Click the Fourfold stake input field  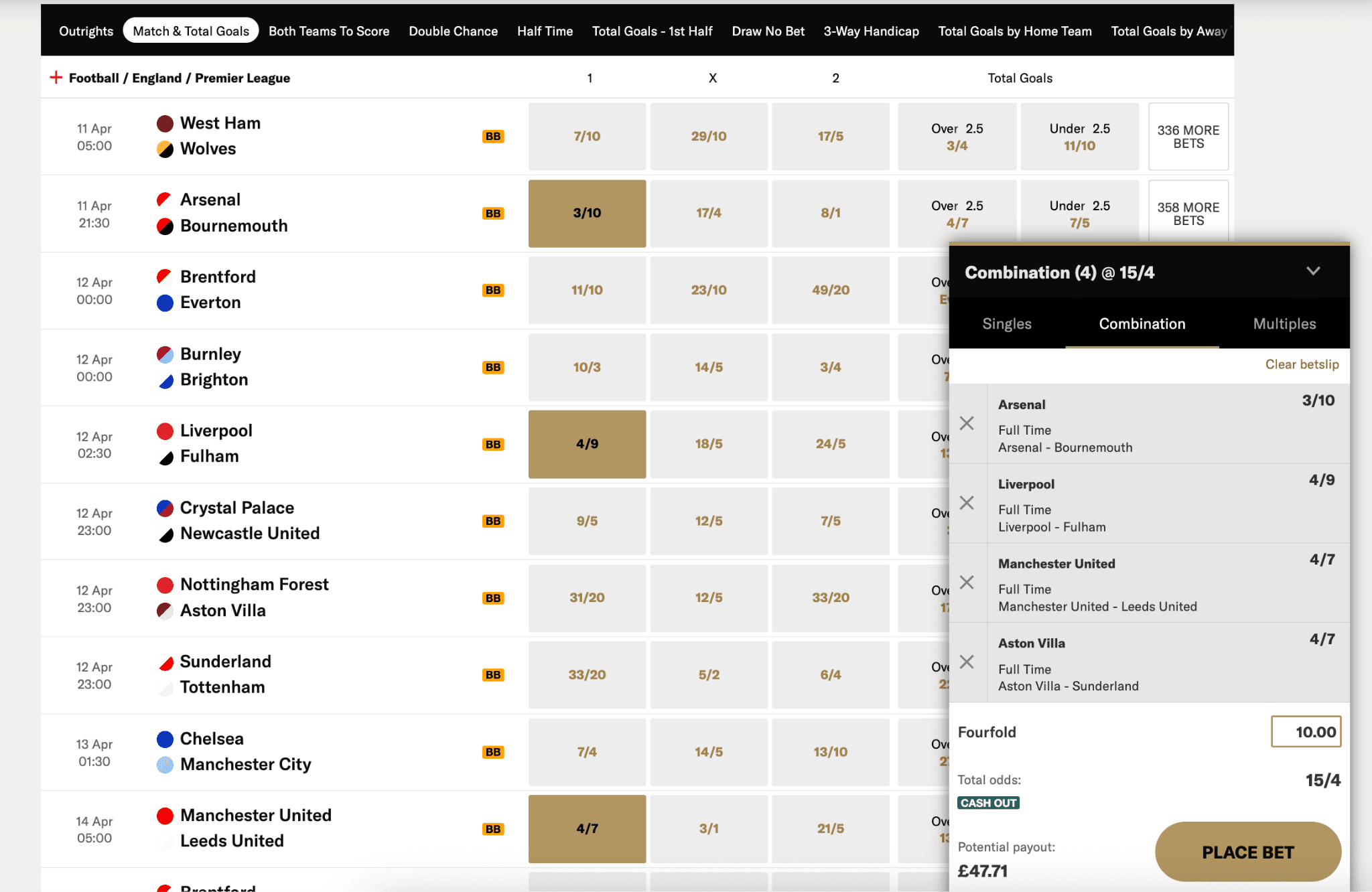pos(1306,731)
